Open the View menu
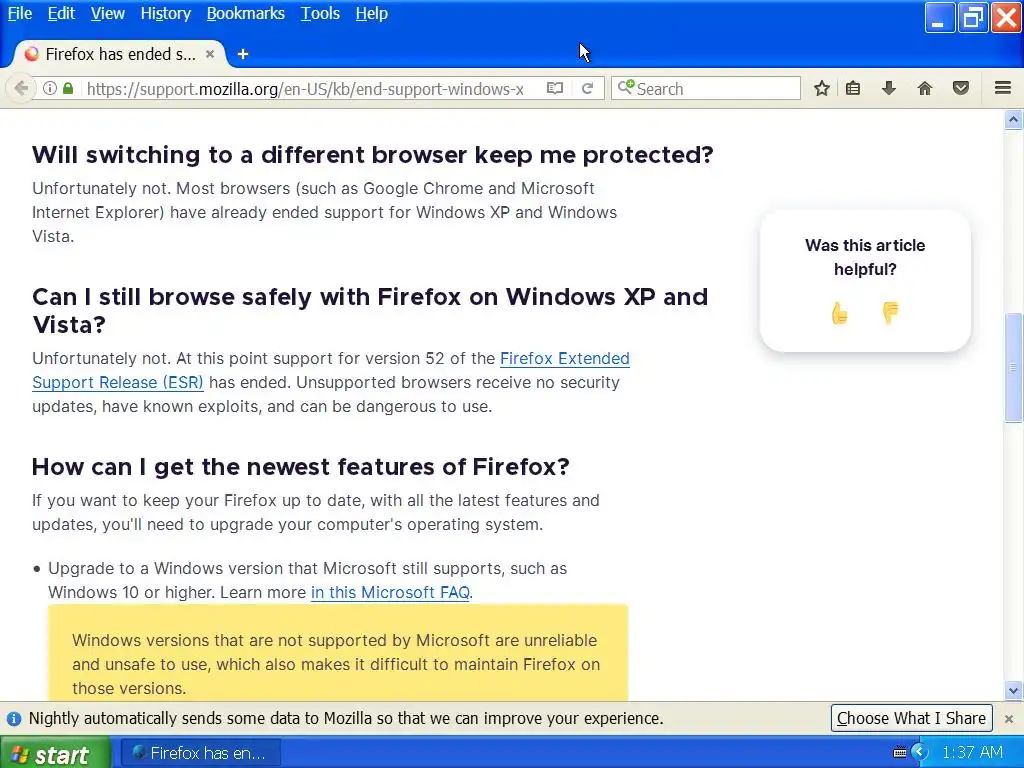Viewport: 1024px width, 768px height. pyautogui.click(x=108, y=13)
